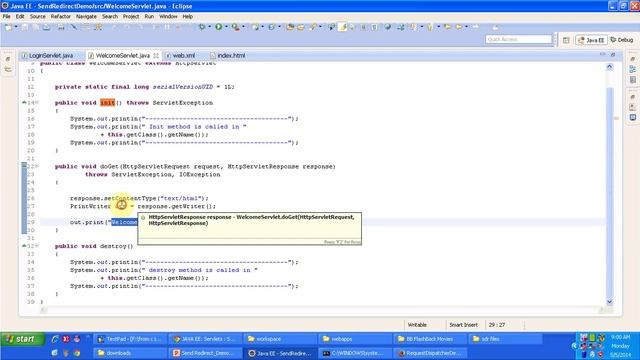Viewport: 640px width, 360px height.
Task: Click serialVersionUID in line 12
Action: (x=183, y=87)
